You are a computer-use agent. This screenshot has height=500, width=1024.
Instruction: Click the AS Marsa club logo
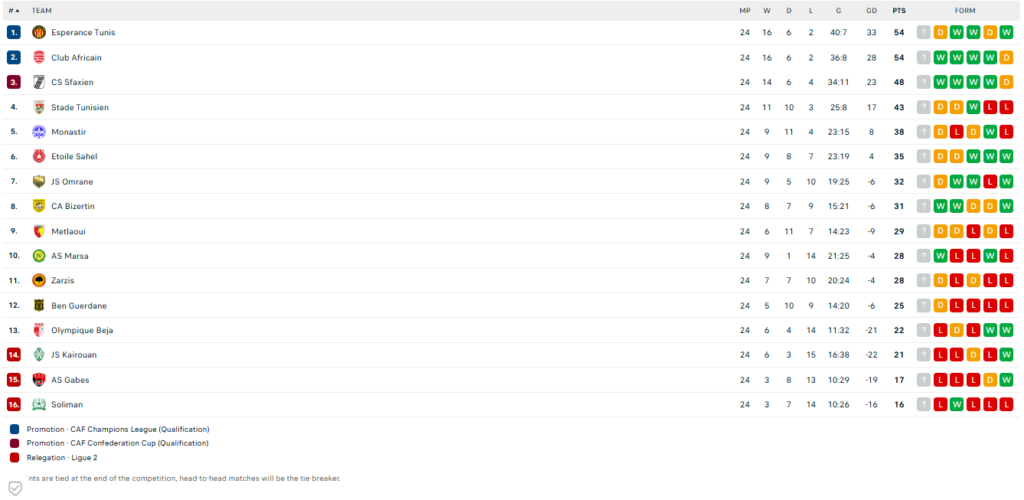point(39,256)
